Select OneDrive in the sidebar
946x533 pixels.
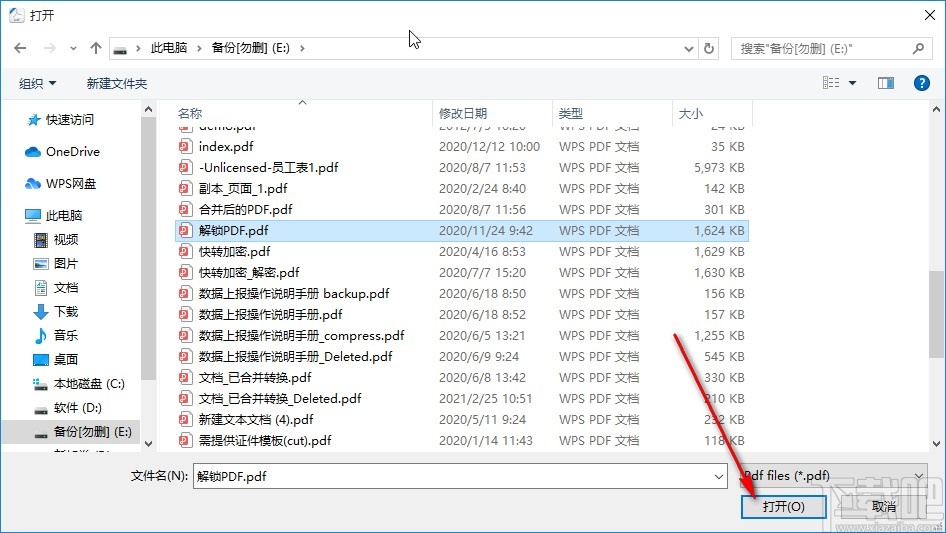(x=62, y=152)
